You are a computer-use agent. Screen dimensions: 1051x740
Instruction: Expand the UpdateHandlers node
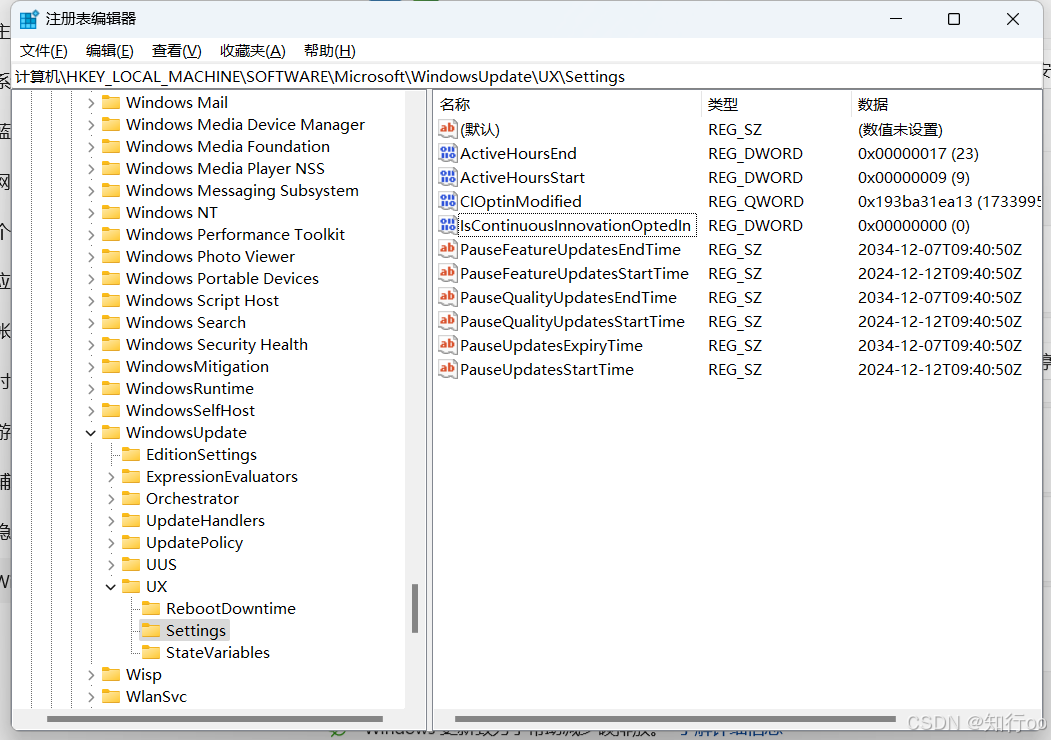[111, 521]
